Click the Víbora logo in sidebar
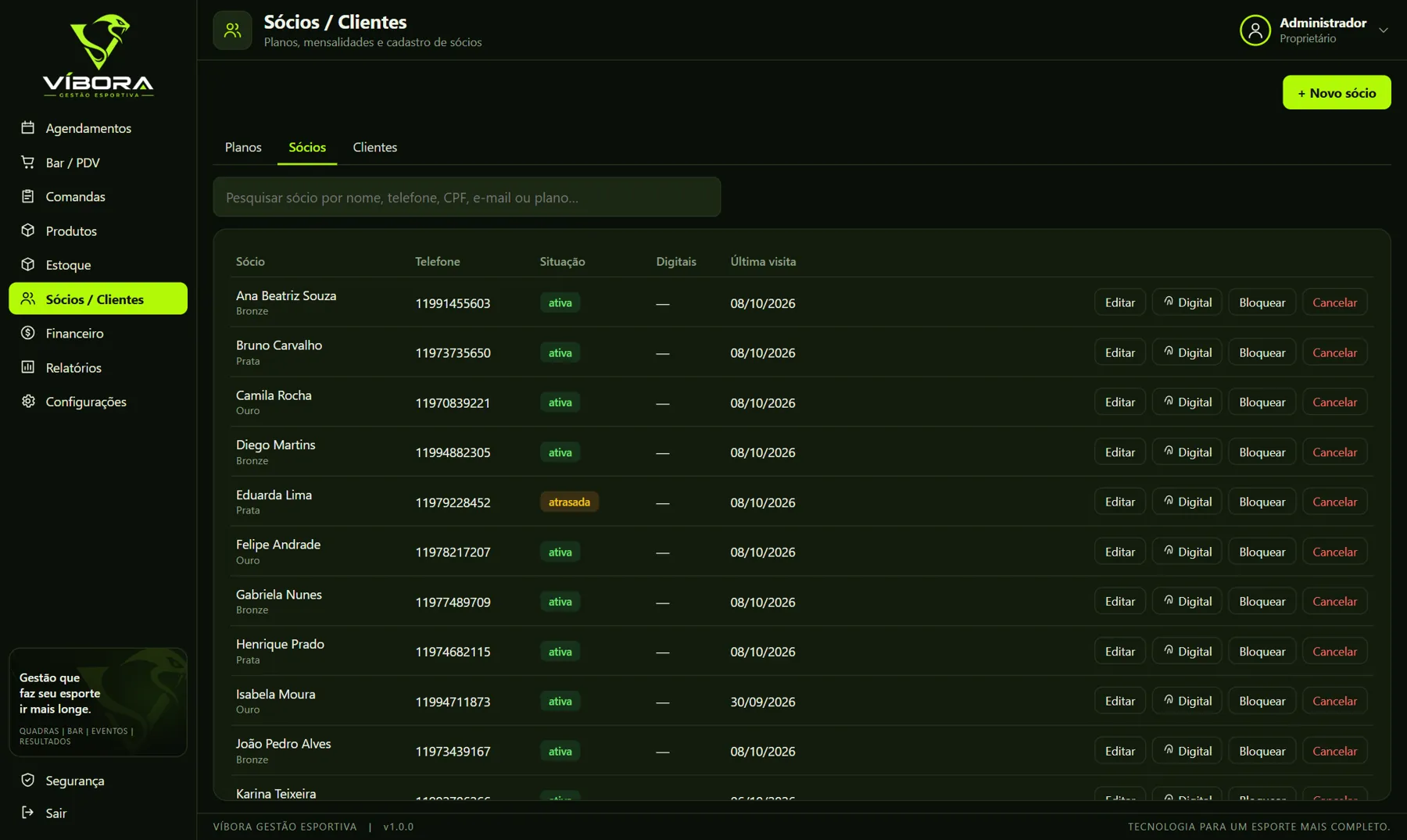The height and width of the screenshot is (840, 1407). 98,55
